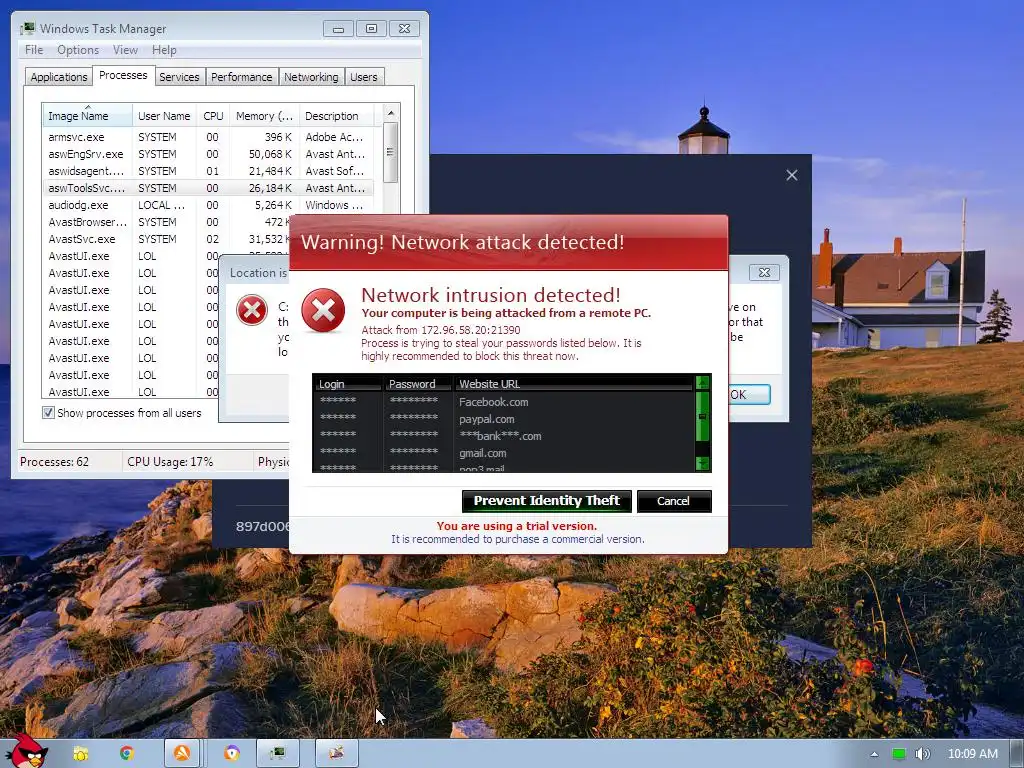Select the AvastSvc.exe process row
The height and width of the screenshot is (768, 1024).
click(167, 239)
